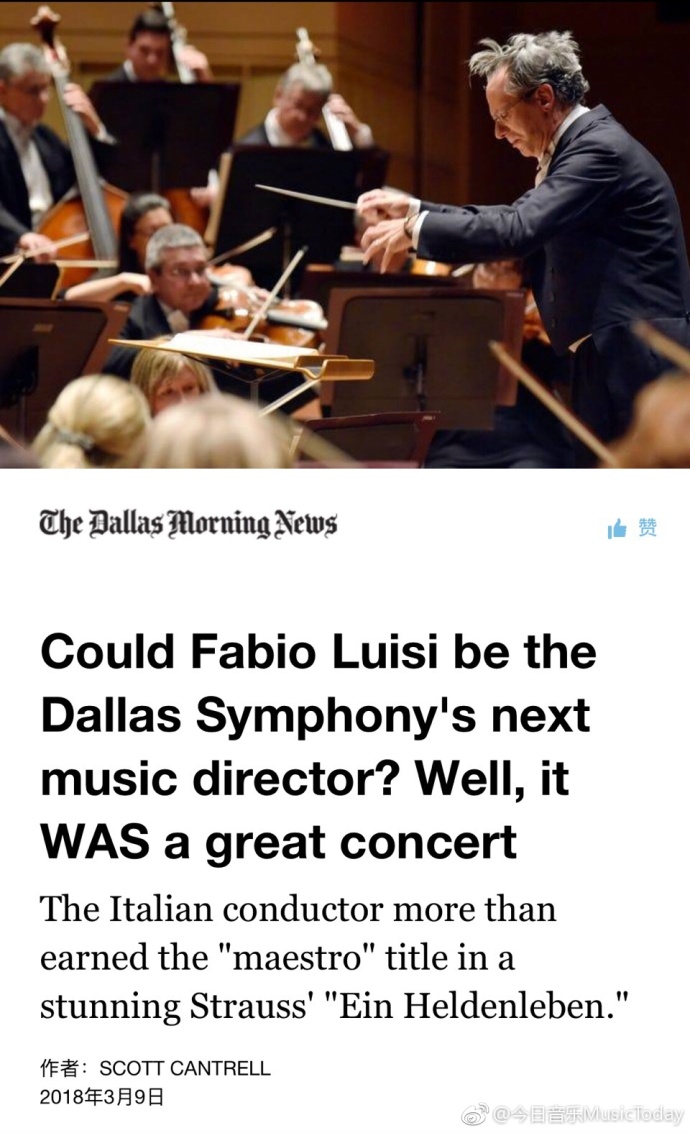Click the Weibo eye logo watermark
Image resolution: width=690 pixels, height=1133 pixels.
coord(474,1114)
